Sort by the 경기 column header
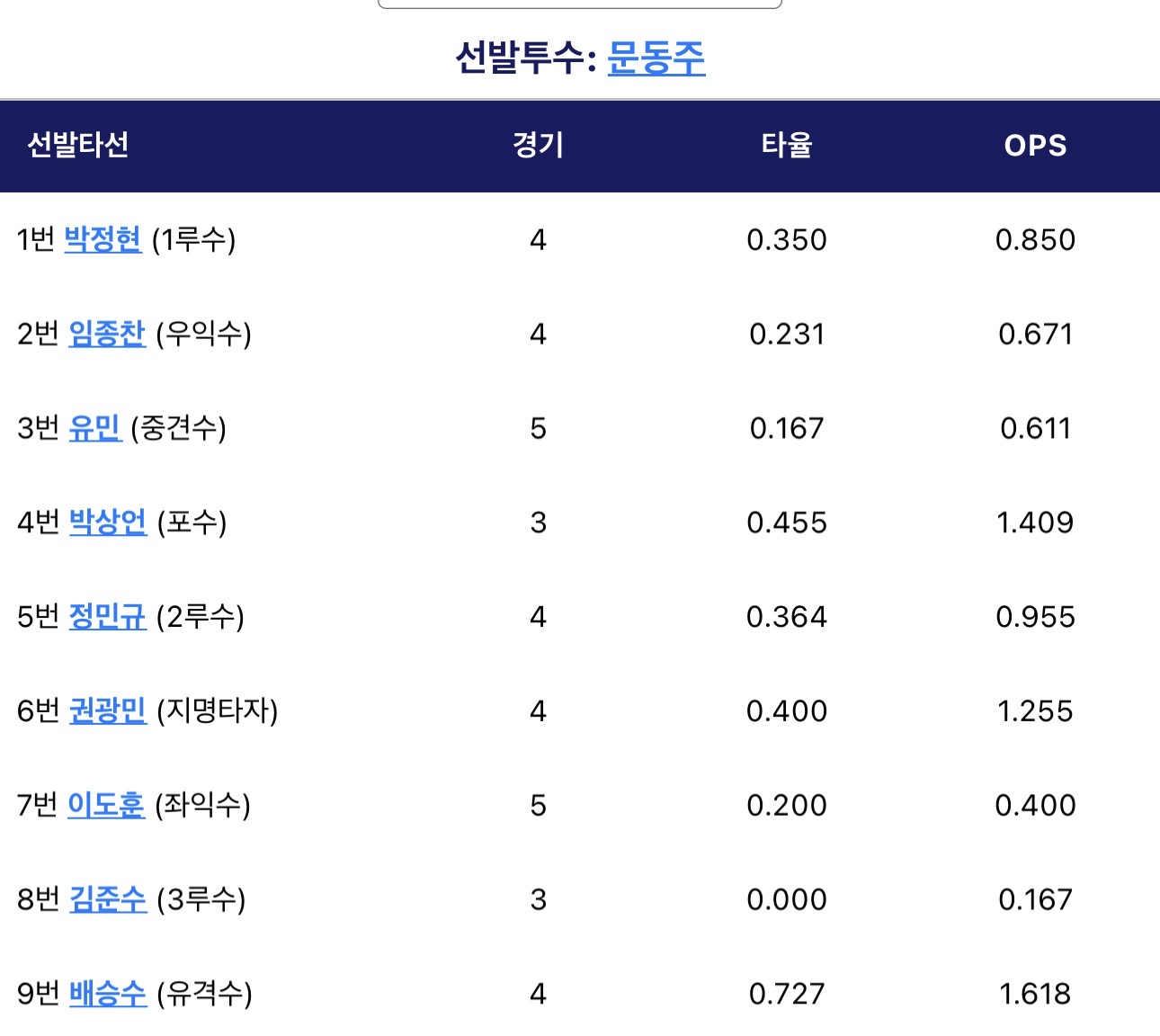The width and height of the screenshot is (1160, 1036). [538, 145]
